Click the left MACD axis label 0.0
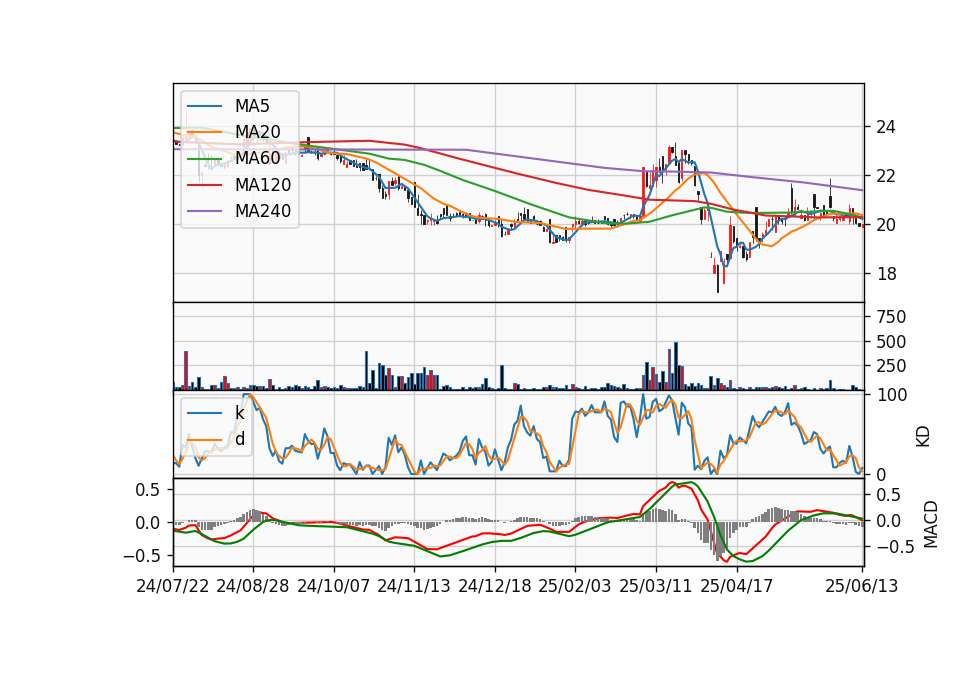This screenshot has height=690, width=960. pos(146,523)
